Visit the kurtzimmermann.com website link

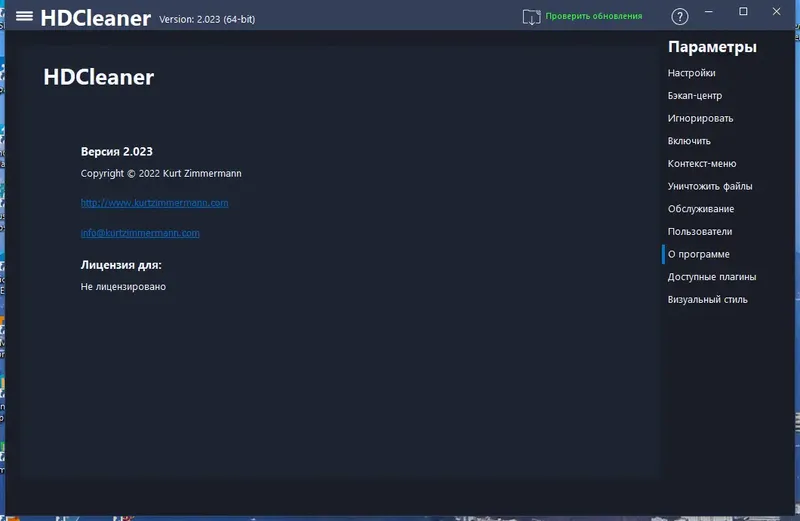(x=154, y=203)
